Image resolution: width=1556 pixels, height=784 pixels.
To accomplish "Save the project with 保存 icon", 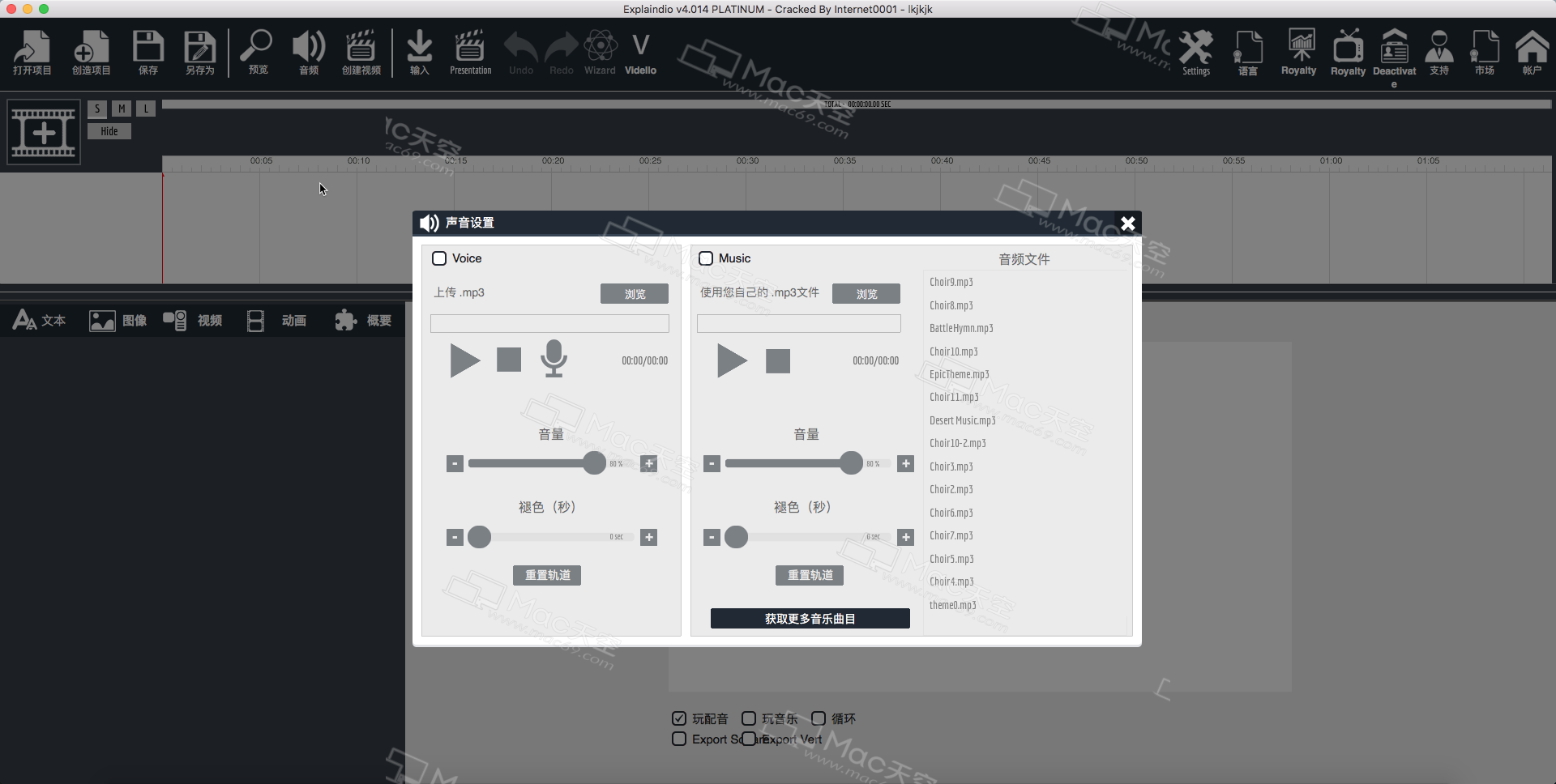I will pyautogui.click(x=148, y=53).
